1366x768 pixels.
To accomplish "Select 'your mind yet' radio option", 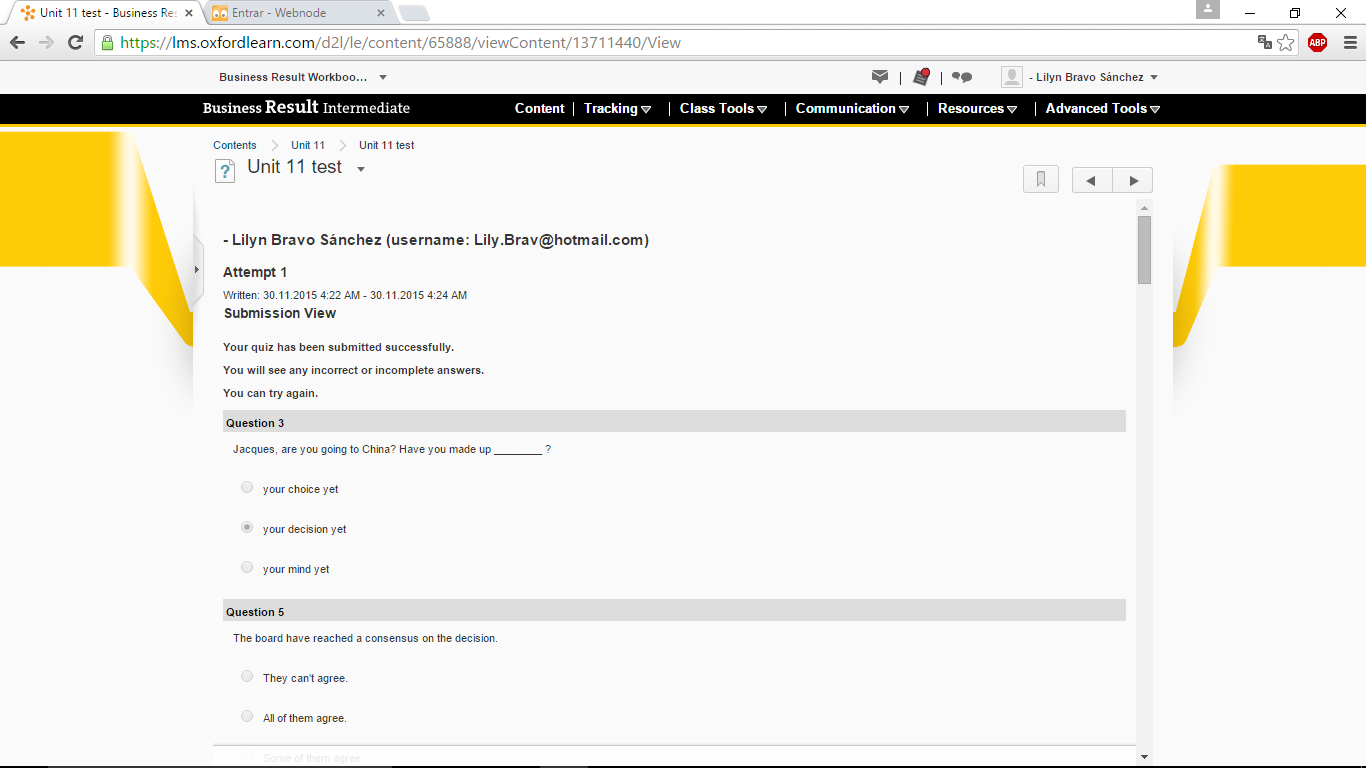I will tap(247, 568).
